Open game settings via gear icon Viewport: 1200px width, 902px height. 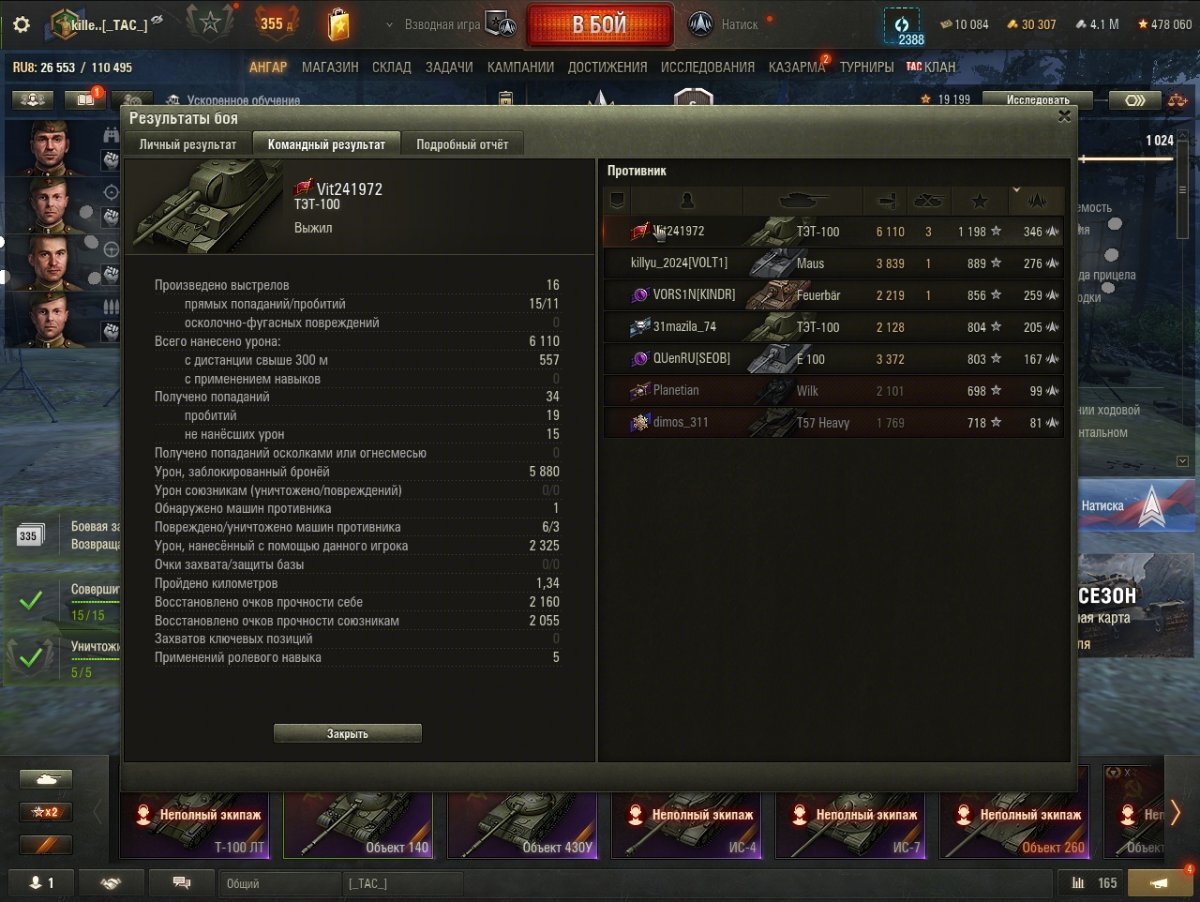[21, 25]
